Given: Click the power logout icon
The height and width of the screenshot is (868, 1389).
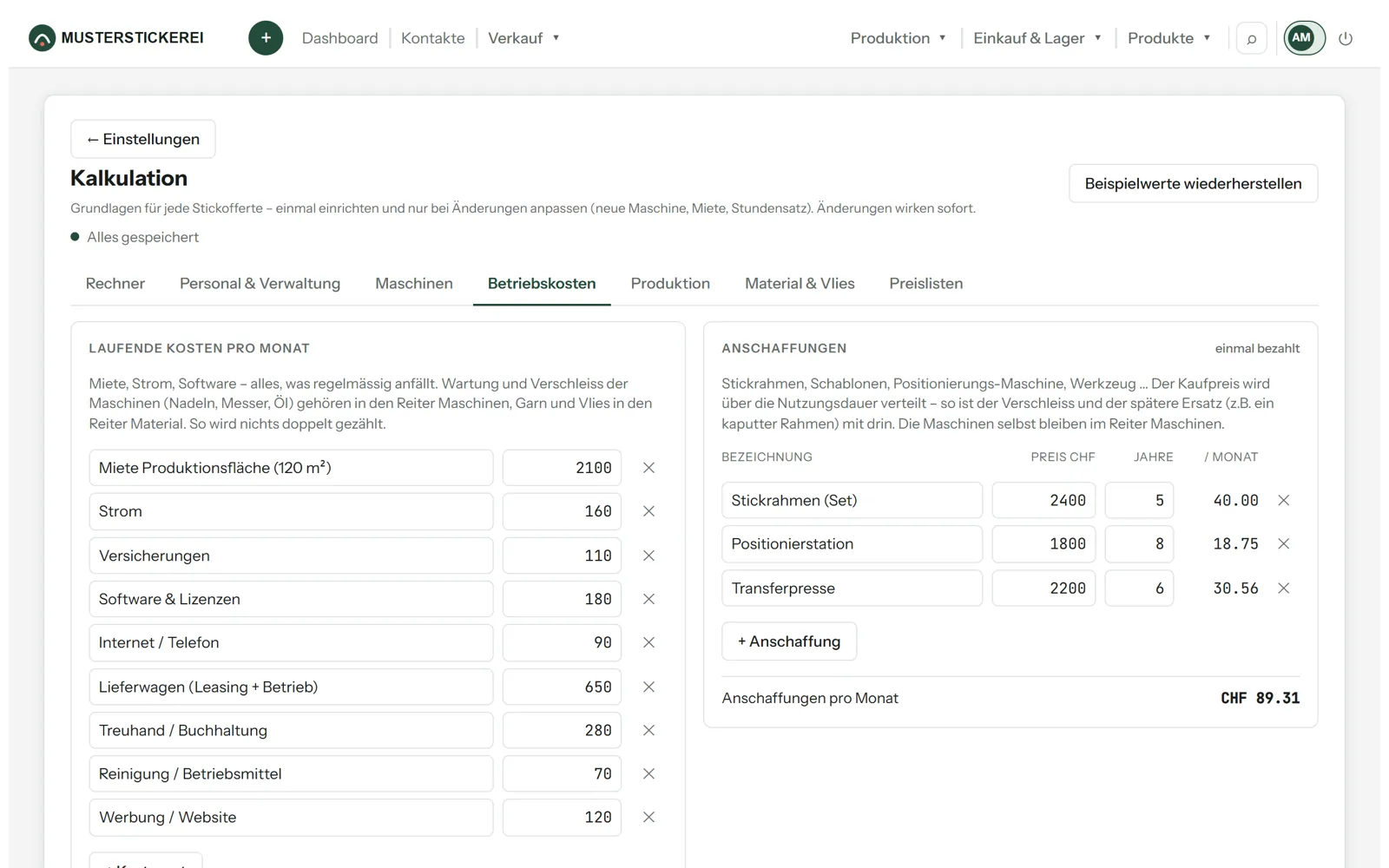Looking at the screenshot, I should (x=1346, y=38).
